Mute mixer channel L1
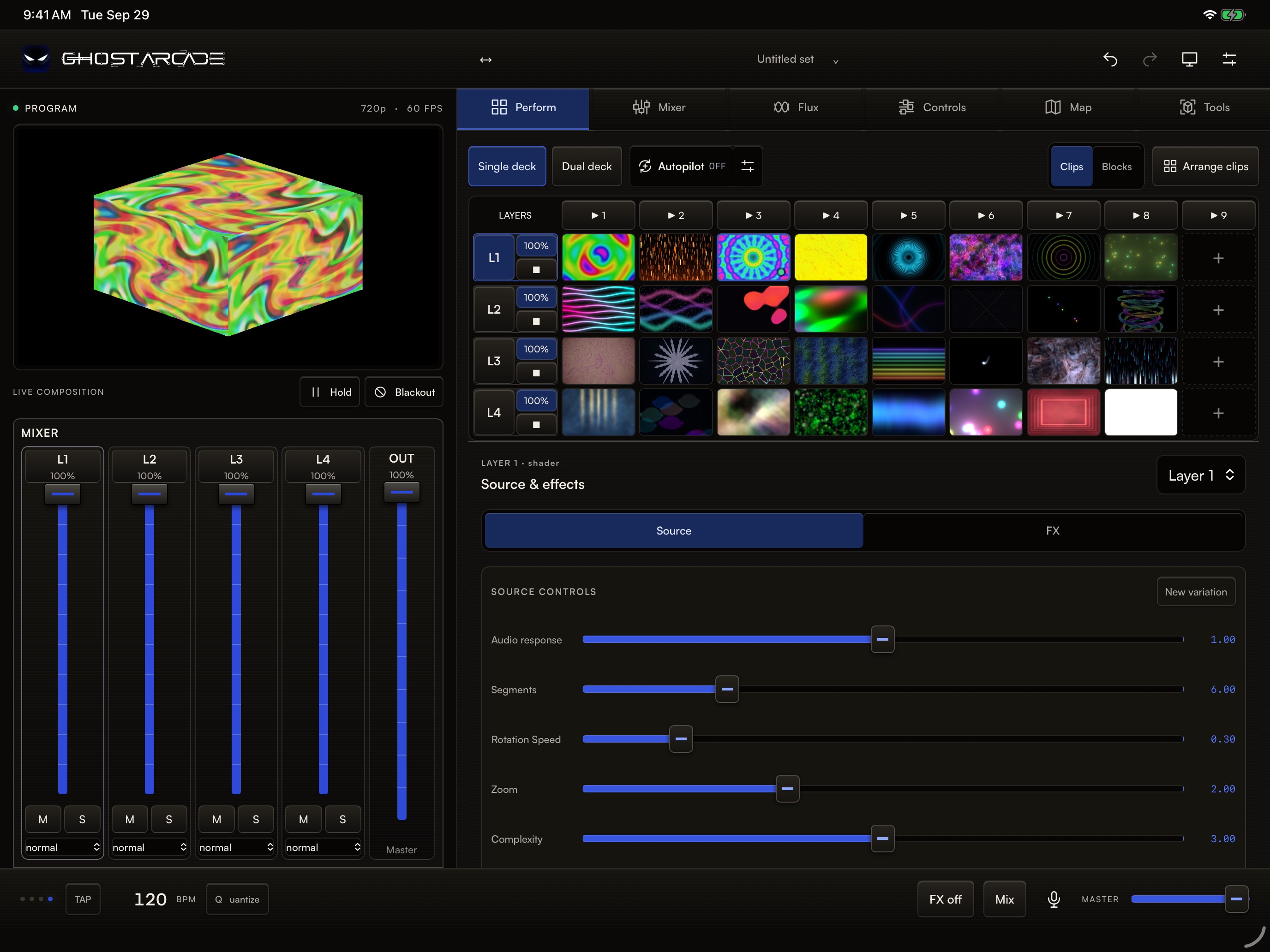This screenshot has width=1270, height=952. tap(43, 820)
